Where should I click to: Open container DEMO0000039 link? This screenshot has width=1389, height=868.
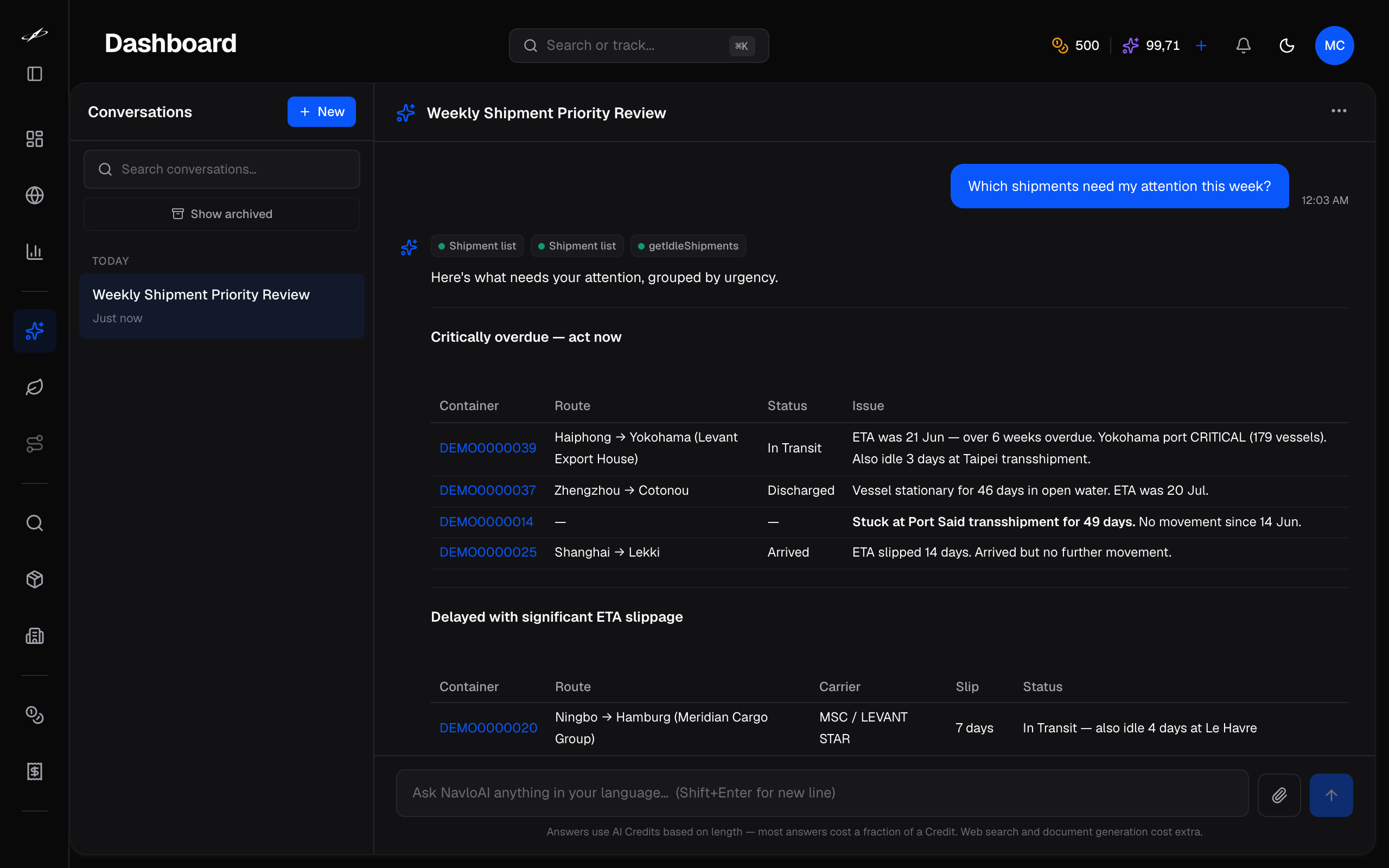[488, 448]
